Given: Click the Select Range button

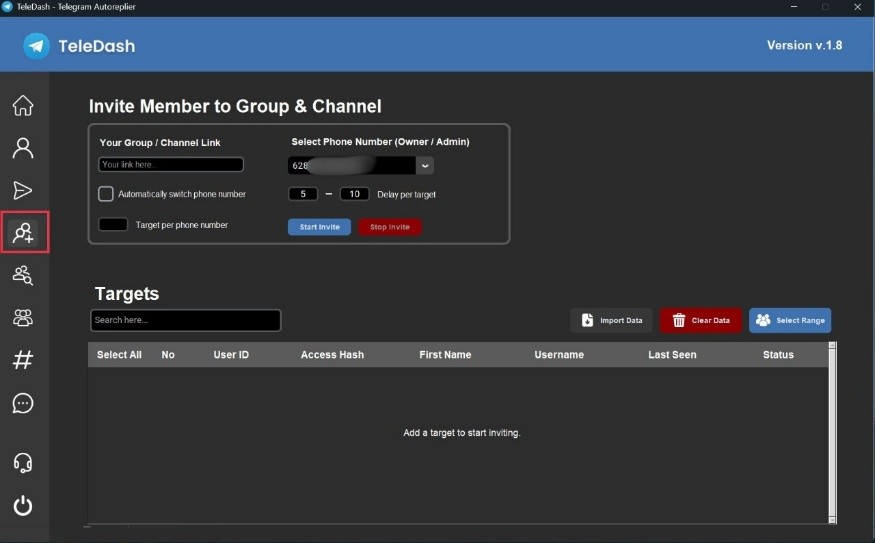Looking at the screenshot, I should pyautogui.click(x=790, y=320).
